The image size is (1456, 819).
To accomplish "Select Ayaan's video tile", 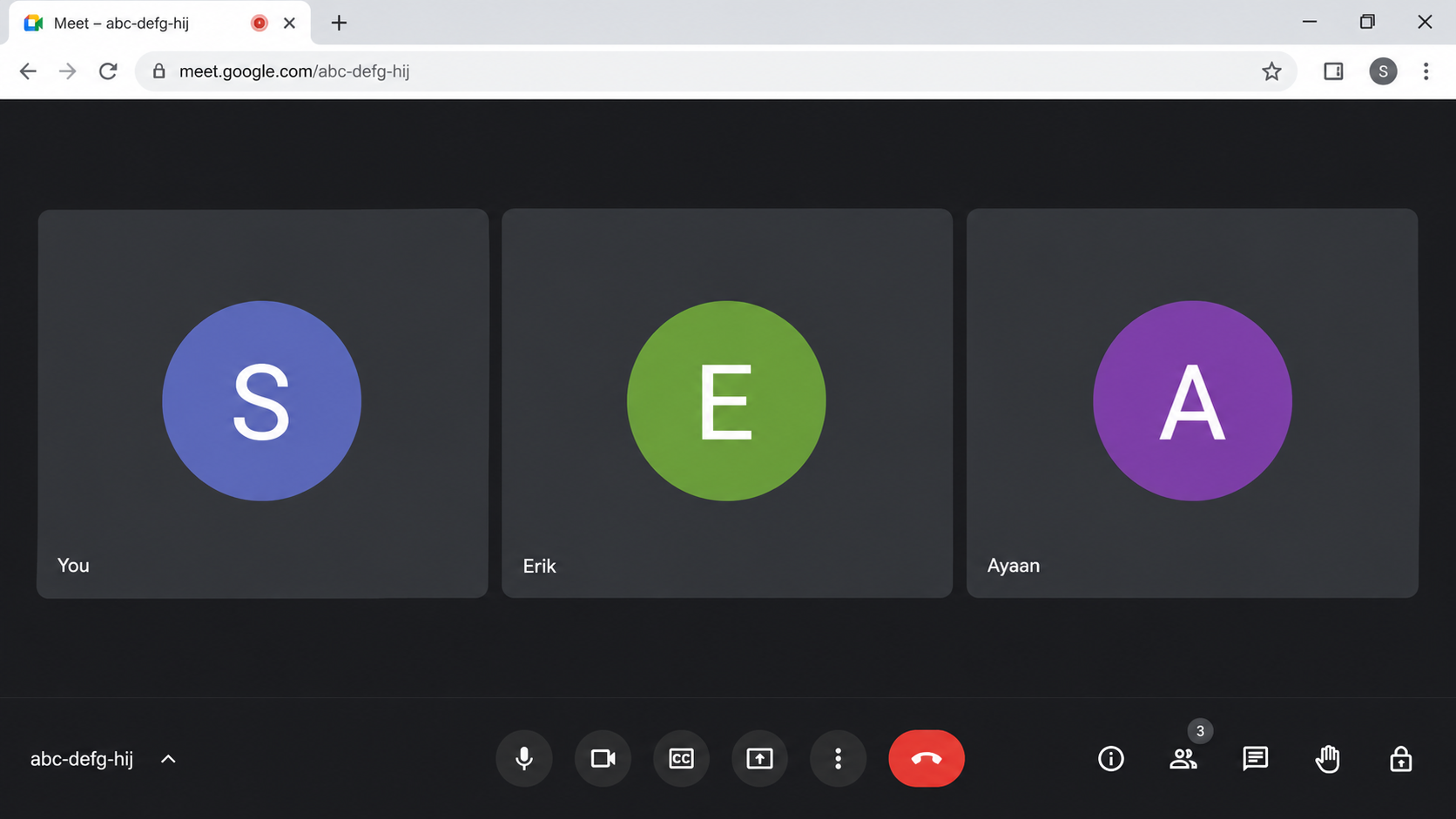I will [1192, 403].
